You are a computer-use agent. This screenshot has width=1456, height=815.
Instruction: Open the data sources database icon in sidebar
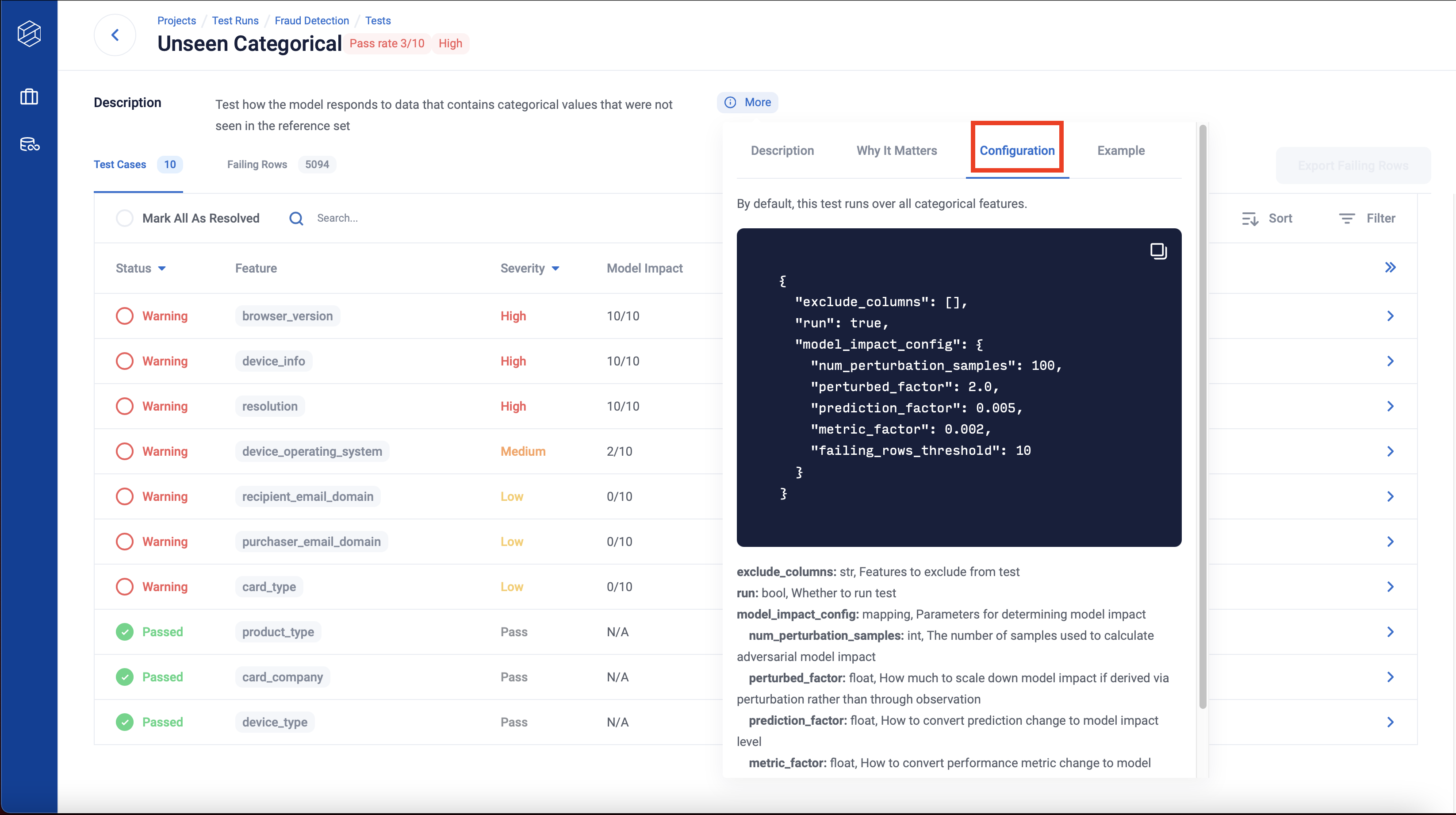pyautogui.click(x=29, y=144)
